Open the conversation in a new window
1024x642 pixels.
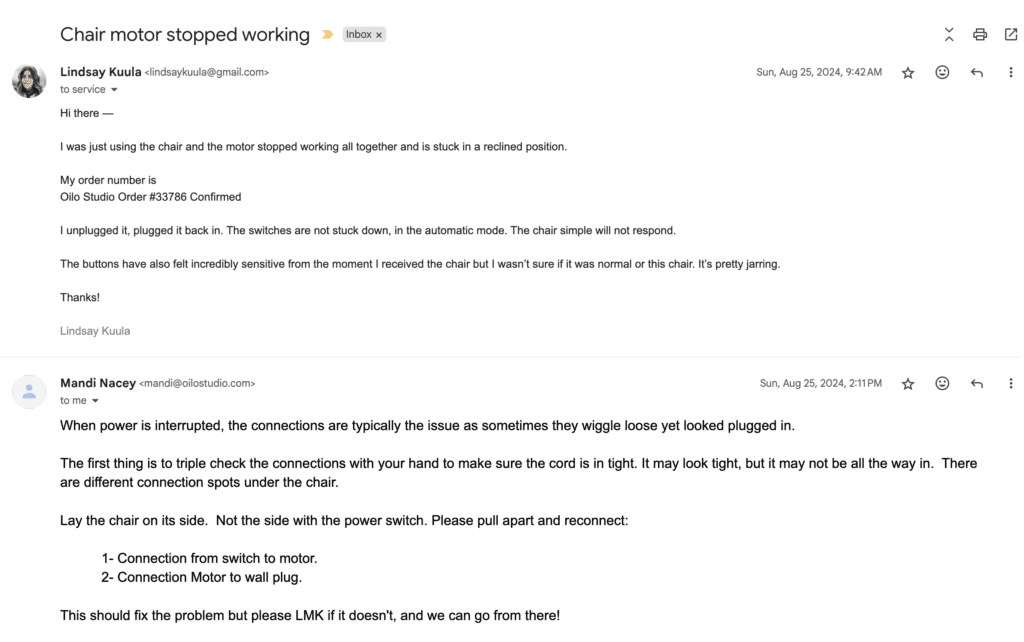(x=1010, y=35)
